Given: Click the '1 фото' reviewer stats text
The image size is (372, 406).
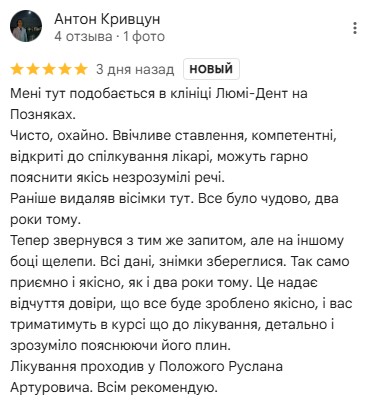Looking at the screenshot, I should point(144,36).
